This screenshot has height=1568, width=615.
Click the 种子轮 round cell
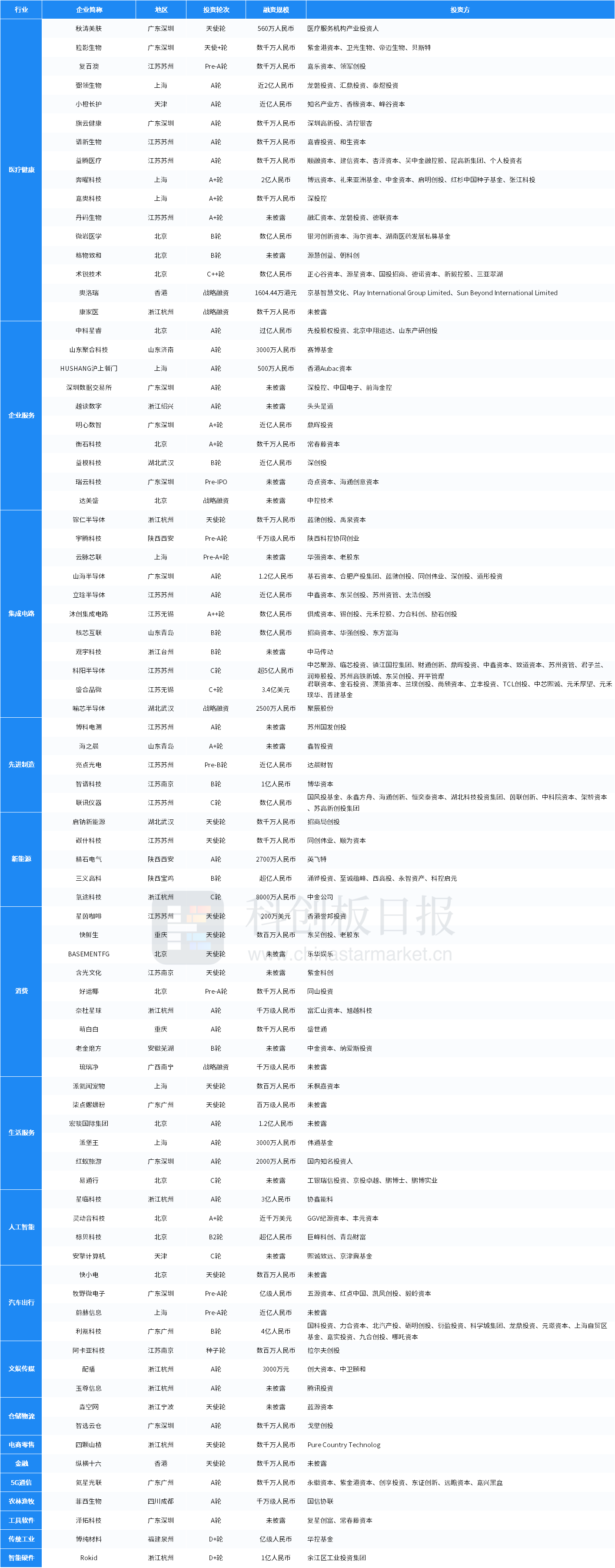click(x=216, y=1350)
